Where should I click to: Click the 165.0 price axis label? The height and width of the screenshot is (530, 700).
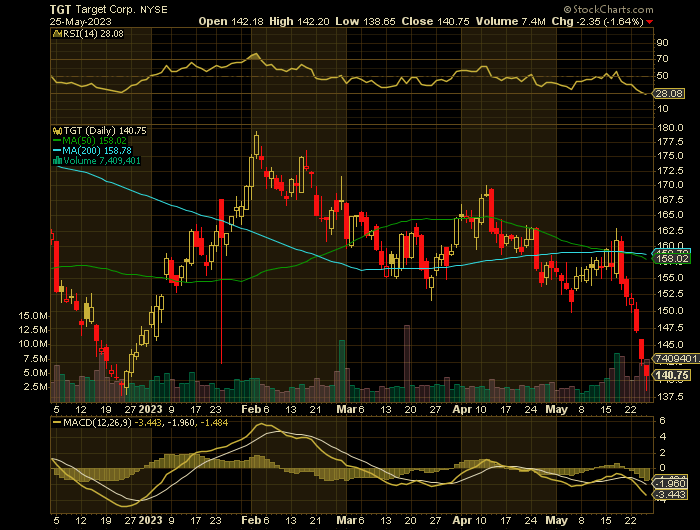click(671, 215)
